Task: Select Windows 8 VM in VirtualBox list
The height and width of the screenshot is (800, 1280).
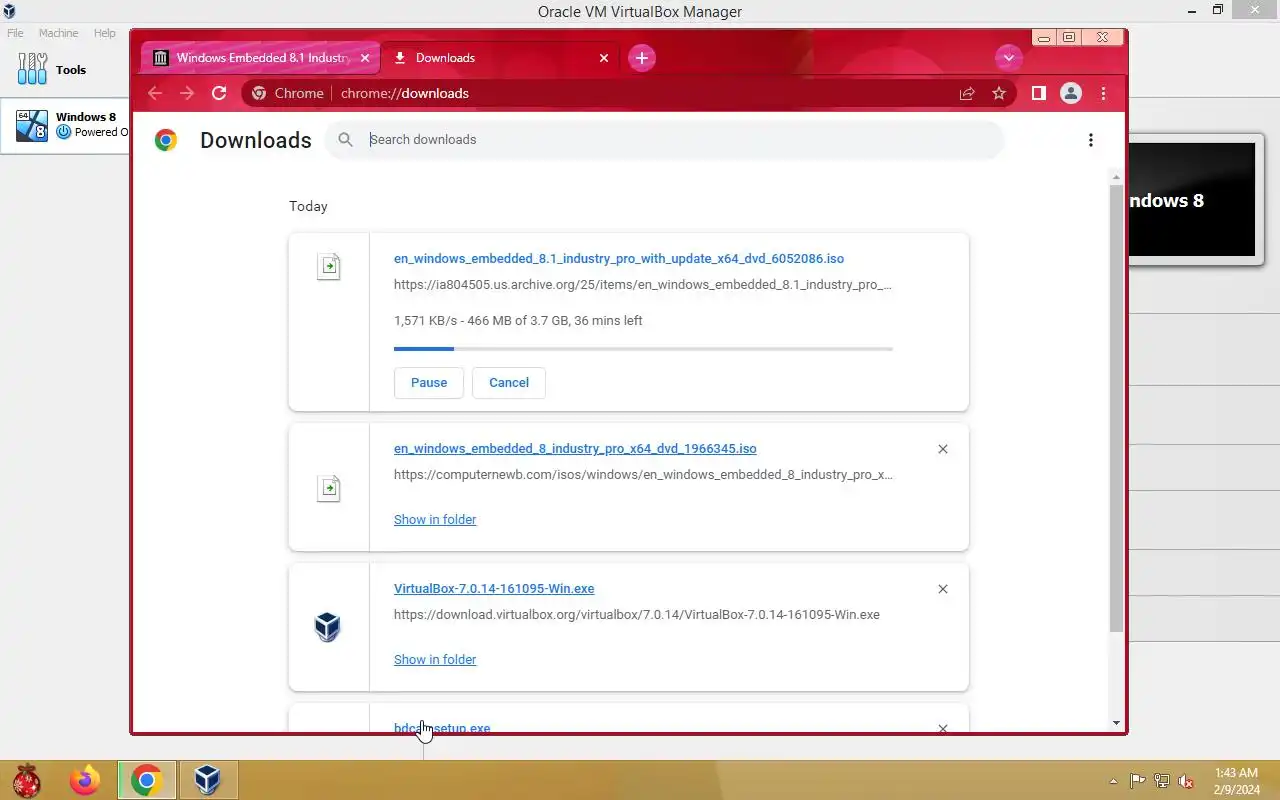Action: [x=65, y=125]
